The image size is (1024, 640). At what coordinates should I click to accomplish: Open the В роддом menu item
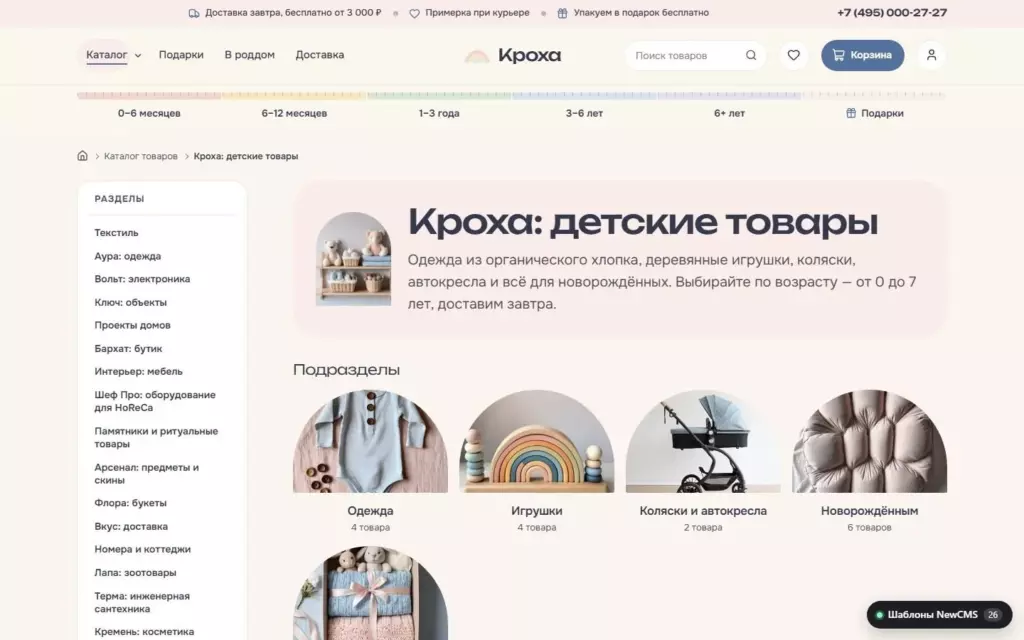click(x=249, y=55)
